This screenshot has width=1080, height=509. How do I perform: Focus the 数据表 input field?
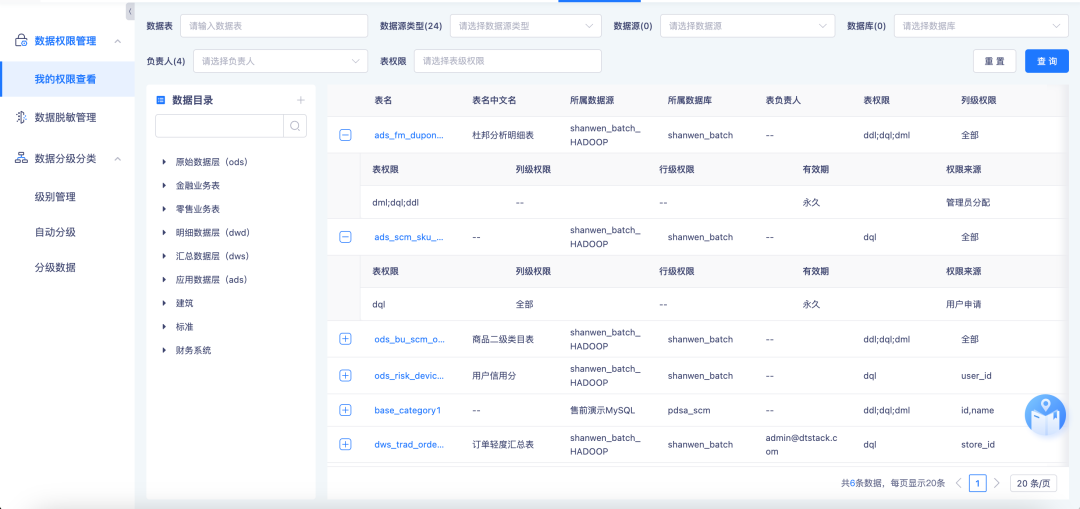pyautogui.click(x=274, y=26)
